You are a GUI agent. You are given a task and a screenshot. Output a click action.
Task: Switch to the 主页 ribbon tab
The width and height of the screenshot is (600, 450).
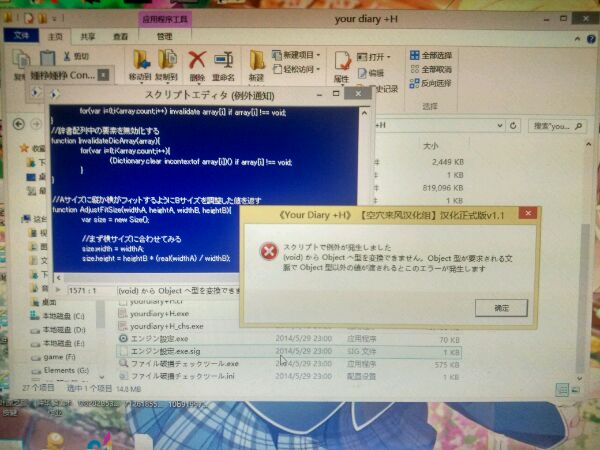point(55,36)
